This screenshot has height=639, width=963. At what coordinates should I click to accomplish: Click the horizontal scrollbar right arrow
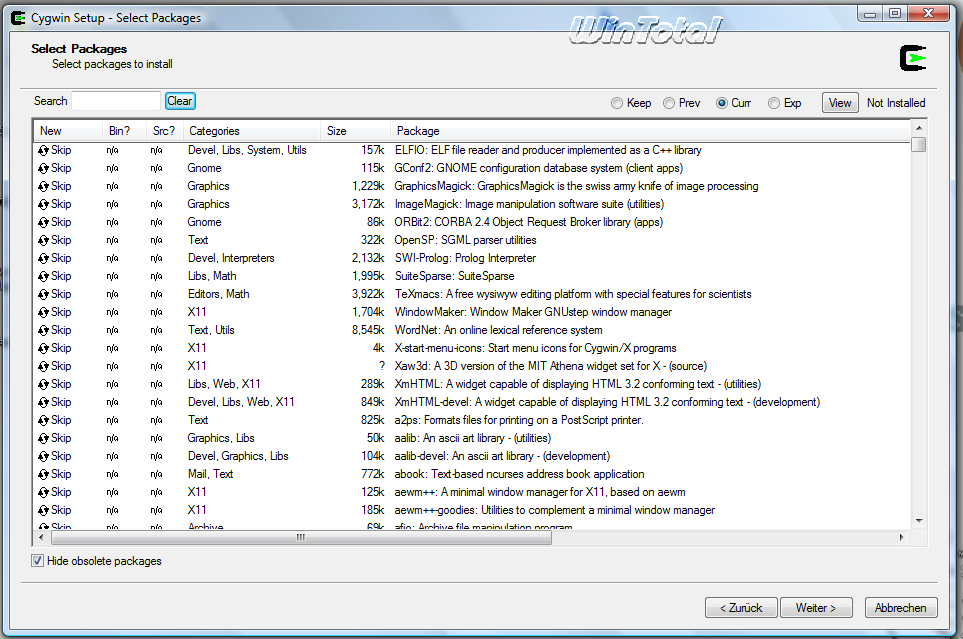click(901, 538)
